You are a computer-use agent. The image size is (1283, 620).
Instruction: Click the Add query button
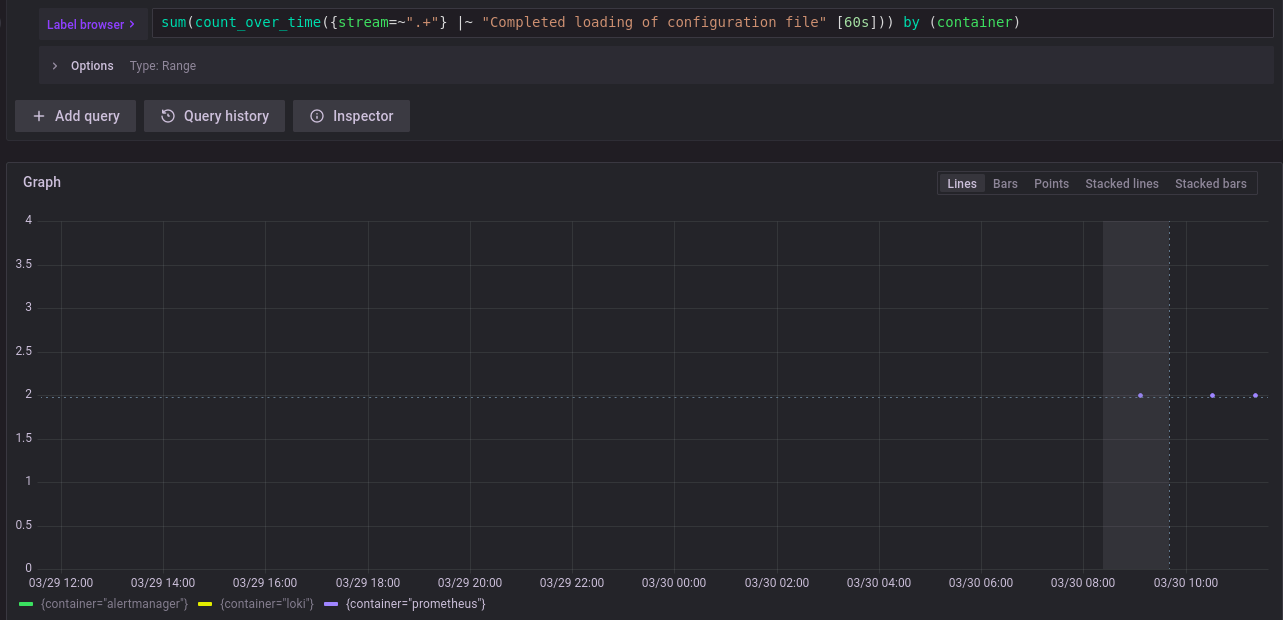75,116
